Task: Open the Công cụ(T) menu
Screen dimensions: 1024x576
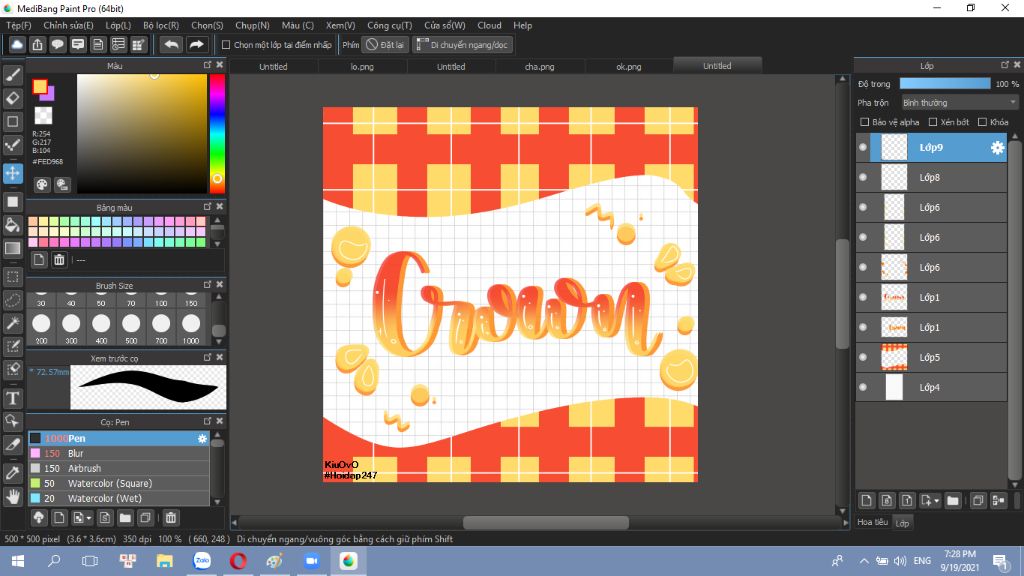Action: [389, 25]
